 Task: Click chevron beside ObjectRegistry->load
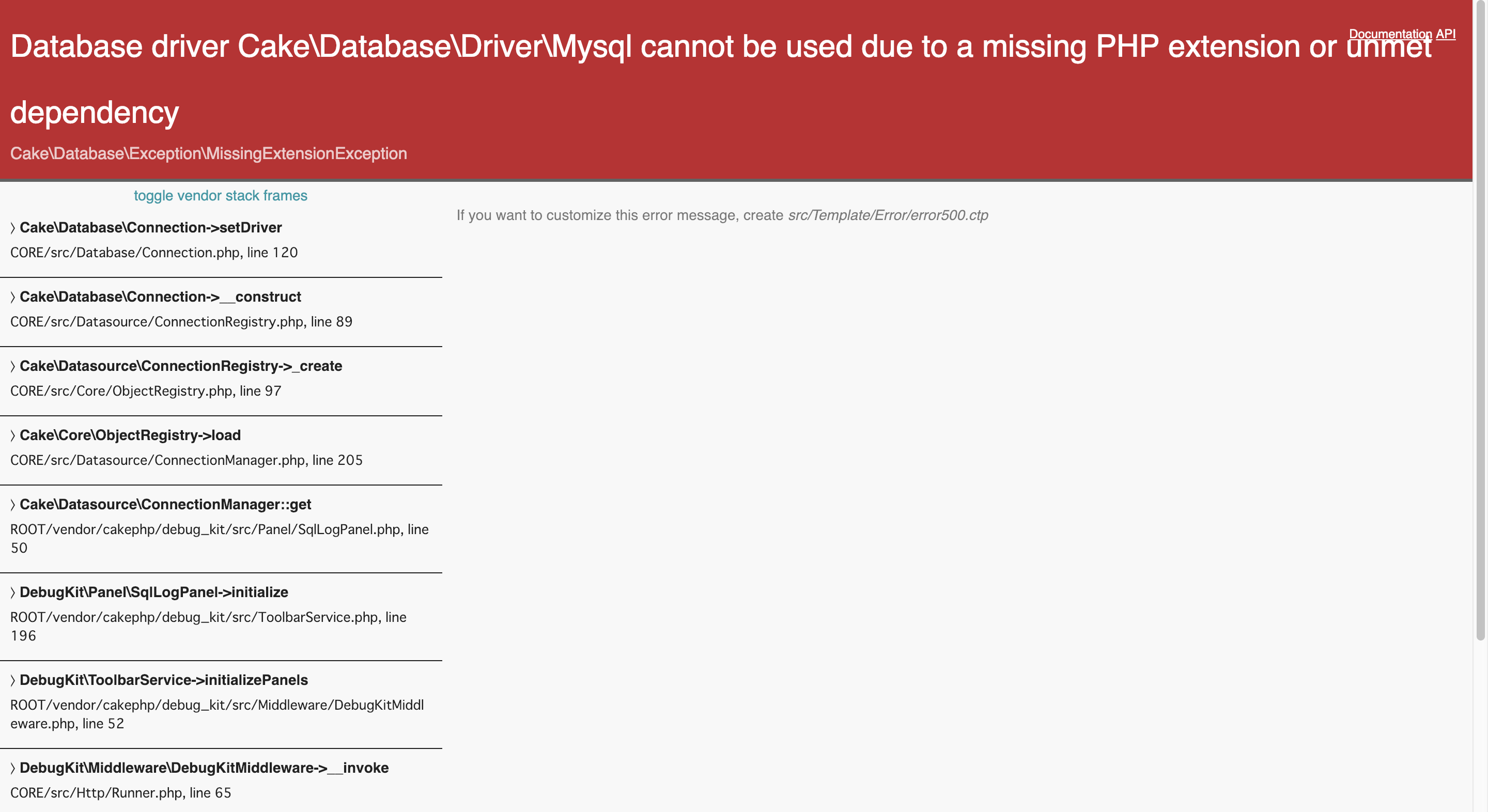point(13,435)
